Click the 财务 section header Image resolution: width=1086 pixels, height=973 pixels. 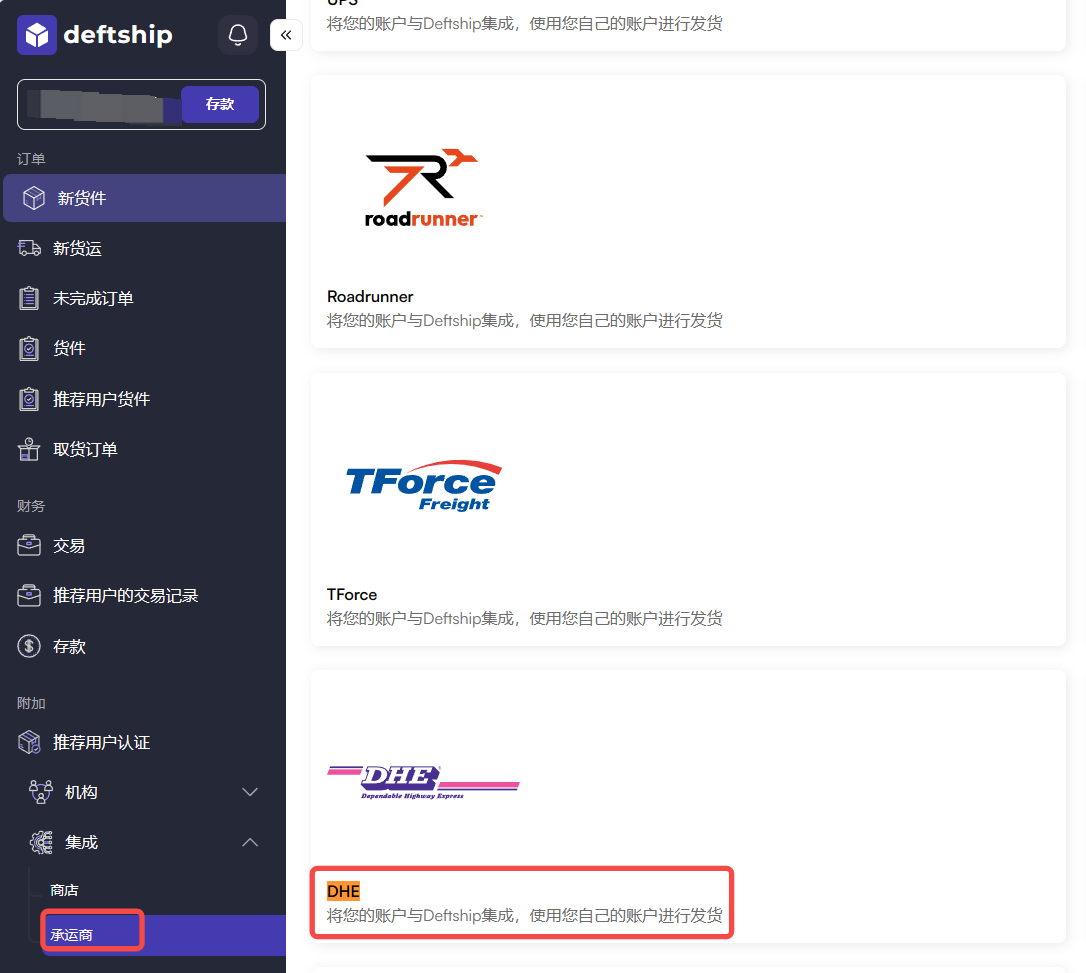[x=31, y=506]
